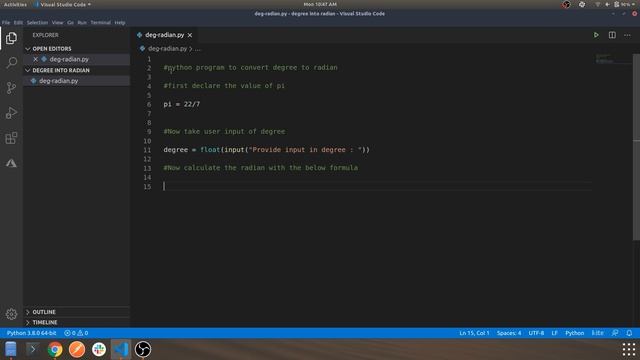Open the clock and calendar panel

point(320,4)
